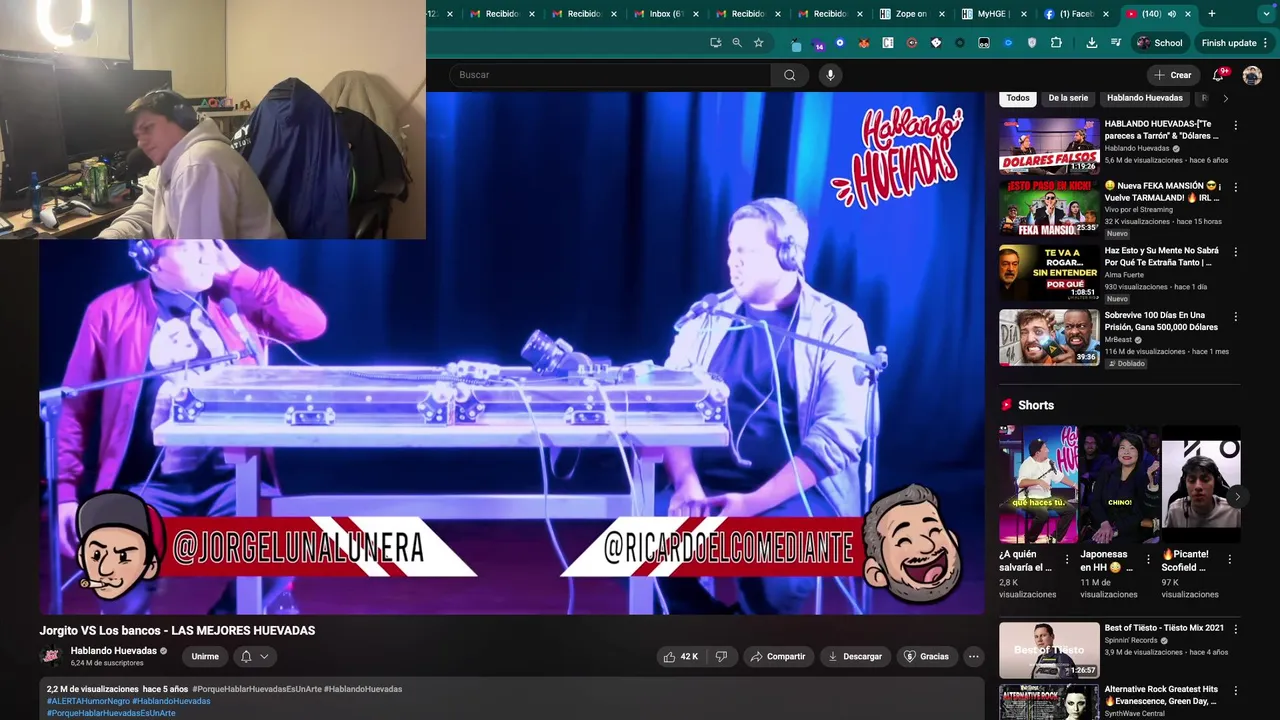Click the 'Jorgito VS Los bancos' video title
Viewport: 1280px width, 720px height.
tap(177, 630)
